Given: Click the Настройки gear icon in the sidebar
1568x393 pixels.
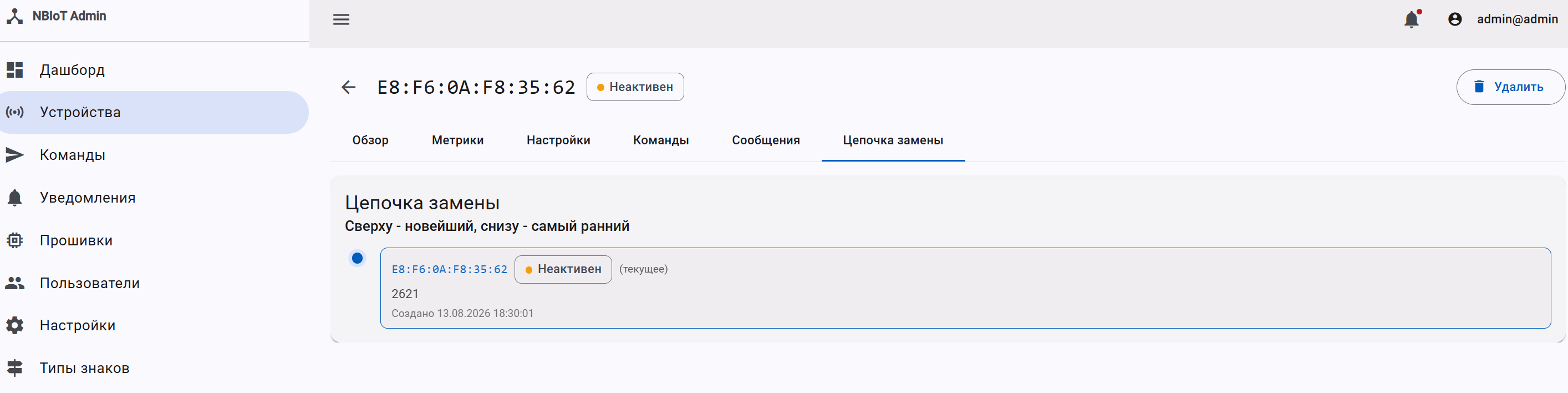Looking at the screenshot, I should pos(14,325).
